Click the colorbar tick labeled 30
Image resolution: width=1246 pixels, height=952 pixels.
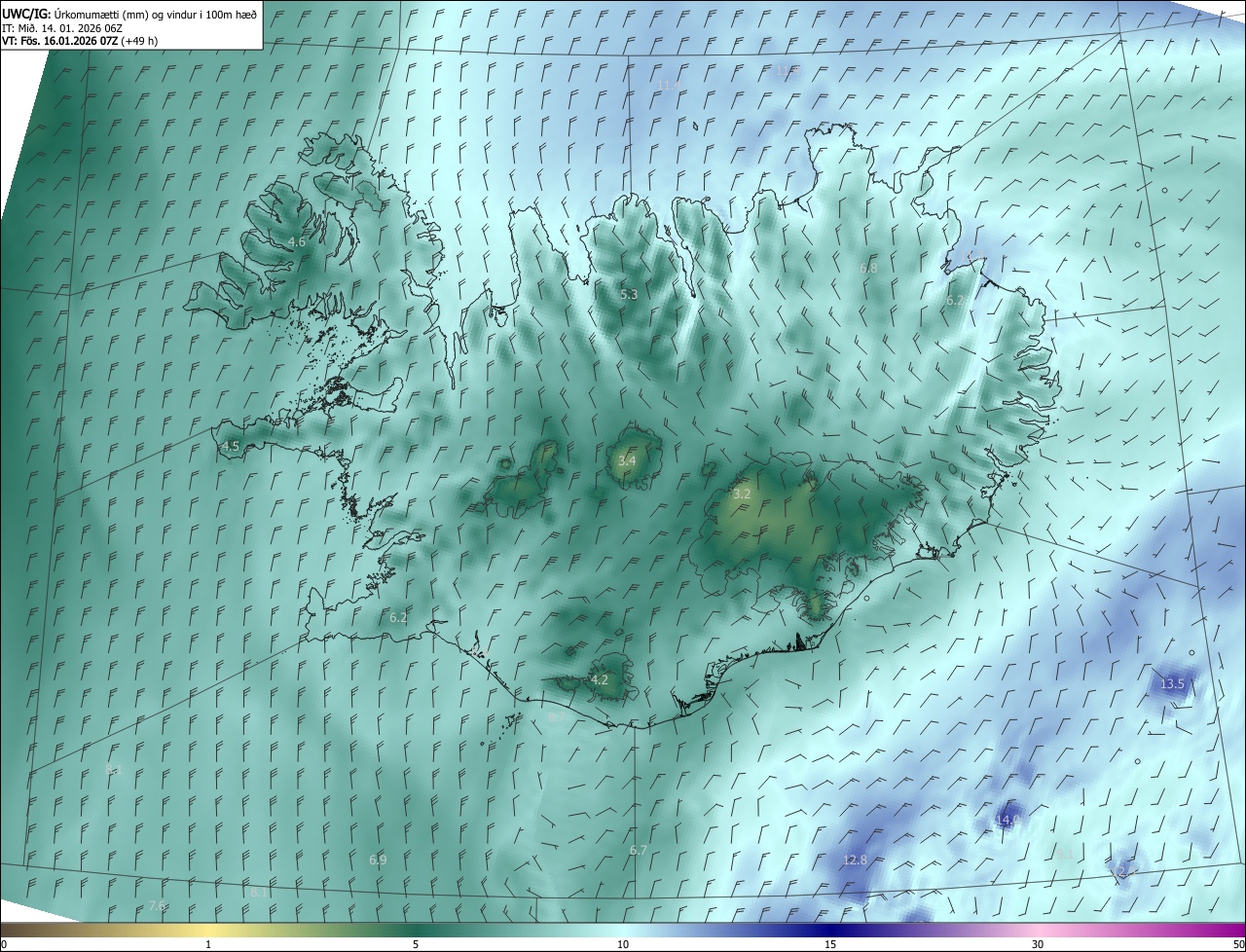point(1038,945)
